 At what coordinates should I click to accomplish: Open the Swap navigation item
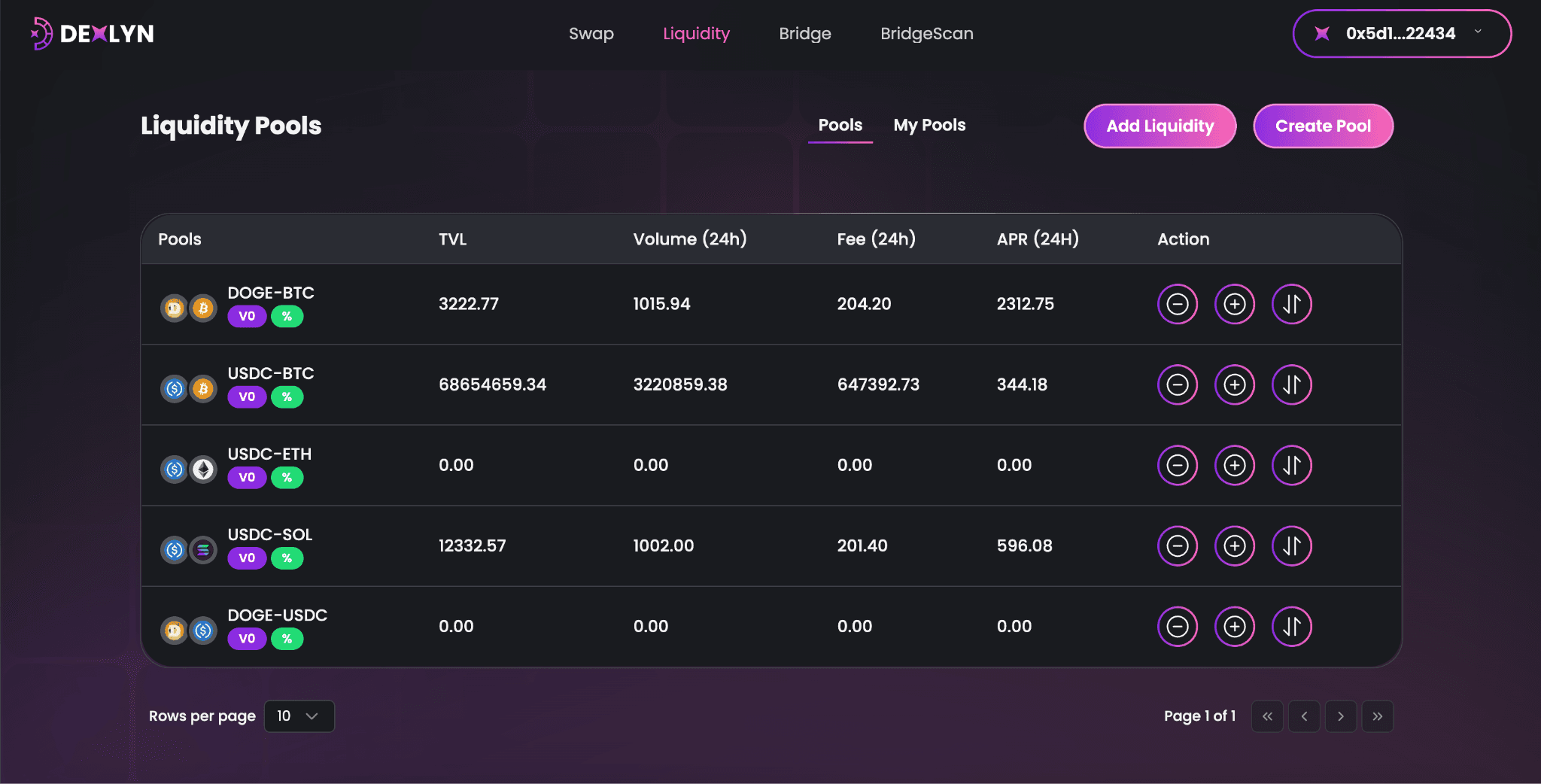591,34
